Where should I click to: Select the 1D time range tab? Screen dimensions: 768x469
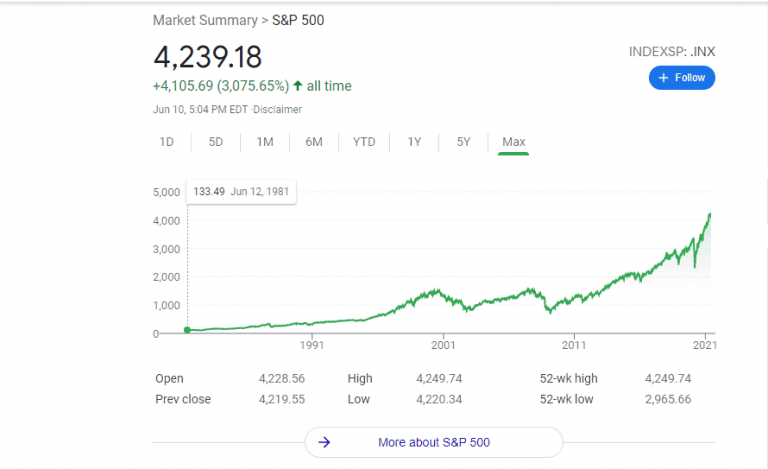[x=167, y=142]
